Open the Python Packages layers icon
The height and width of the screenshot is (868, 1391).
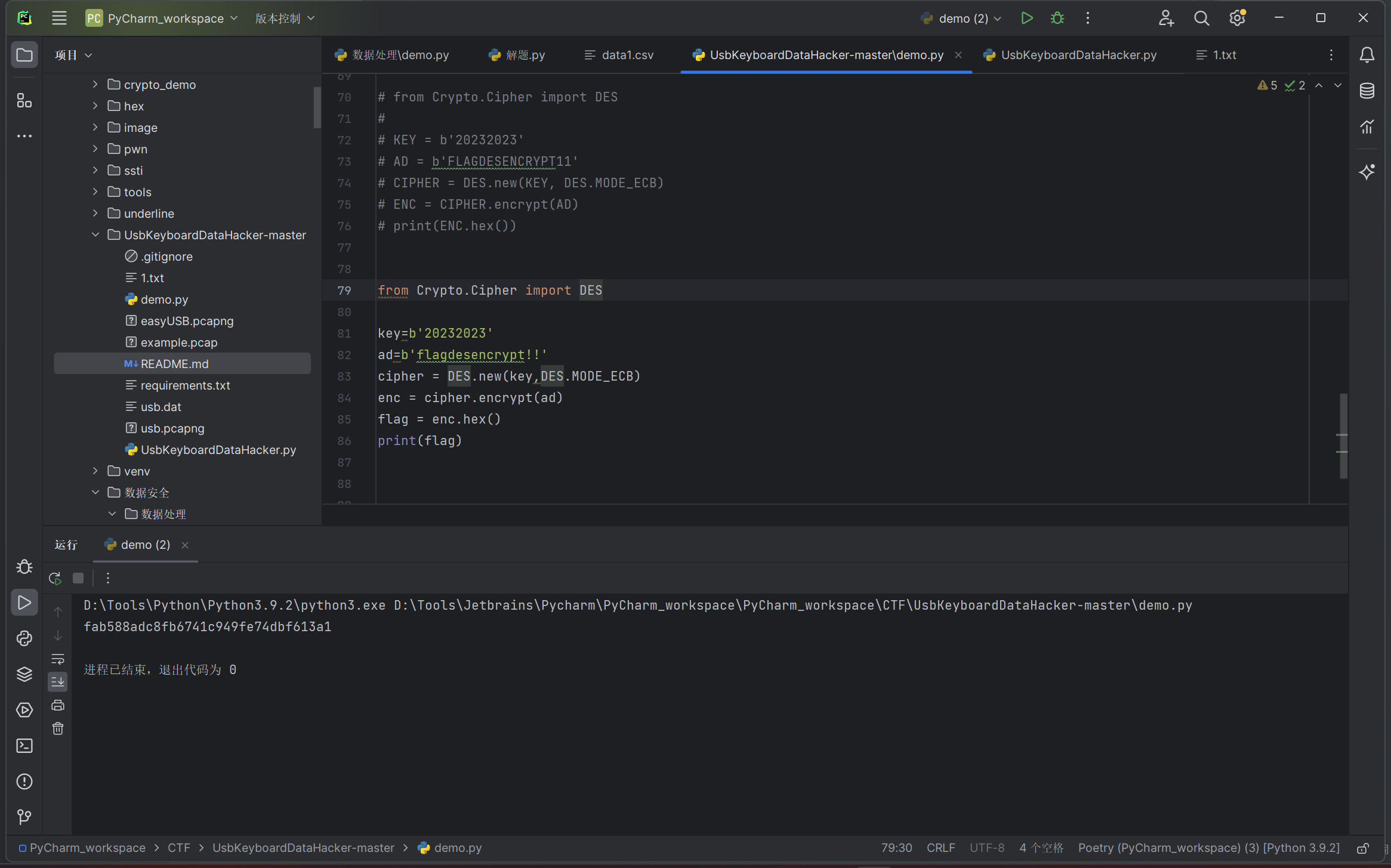click(24, 674)
